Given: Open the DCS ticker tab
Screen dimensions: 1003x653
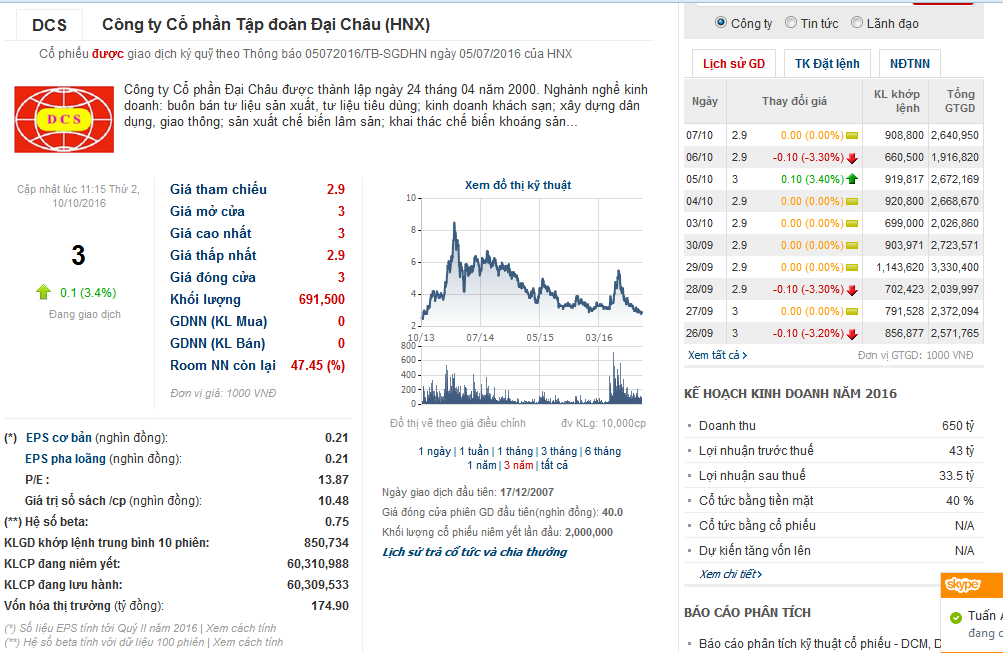Looking at the screenshot, I should click(49, 25).
